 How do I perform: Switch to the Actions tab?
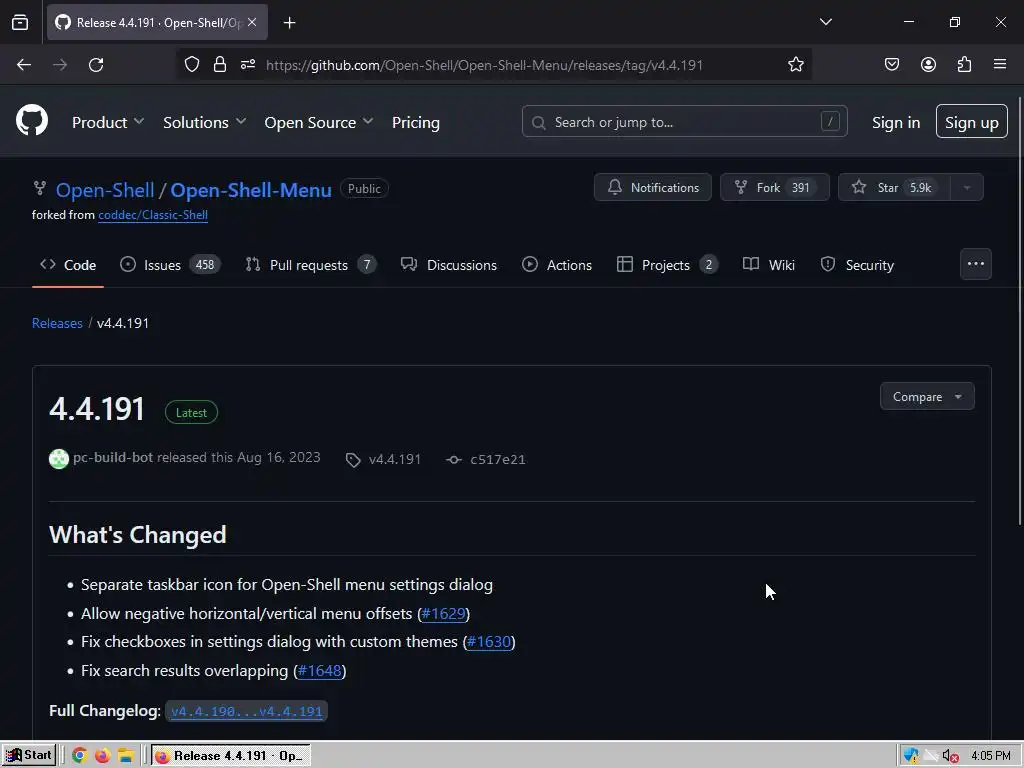557,265
